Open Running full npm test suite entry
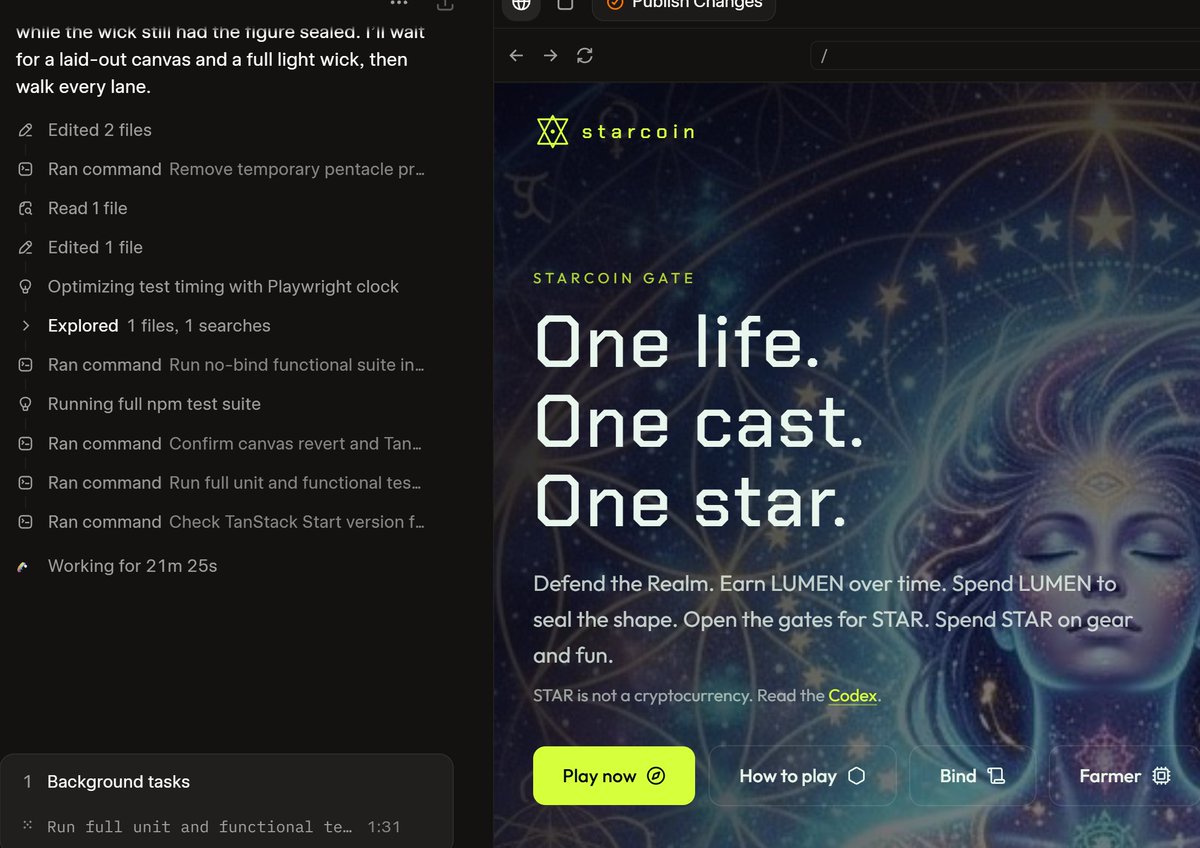This screenshot has width=1200, height=848. (x=154, y=404)
